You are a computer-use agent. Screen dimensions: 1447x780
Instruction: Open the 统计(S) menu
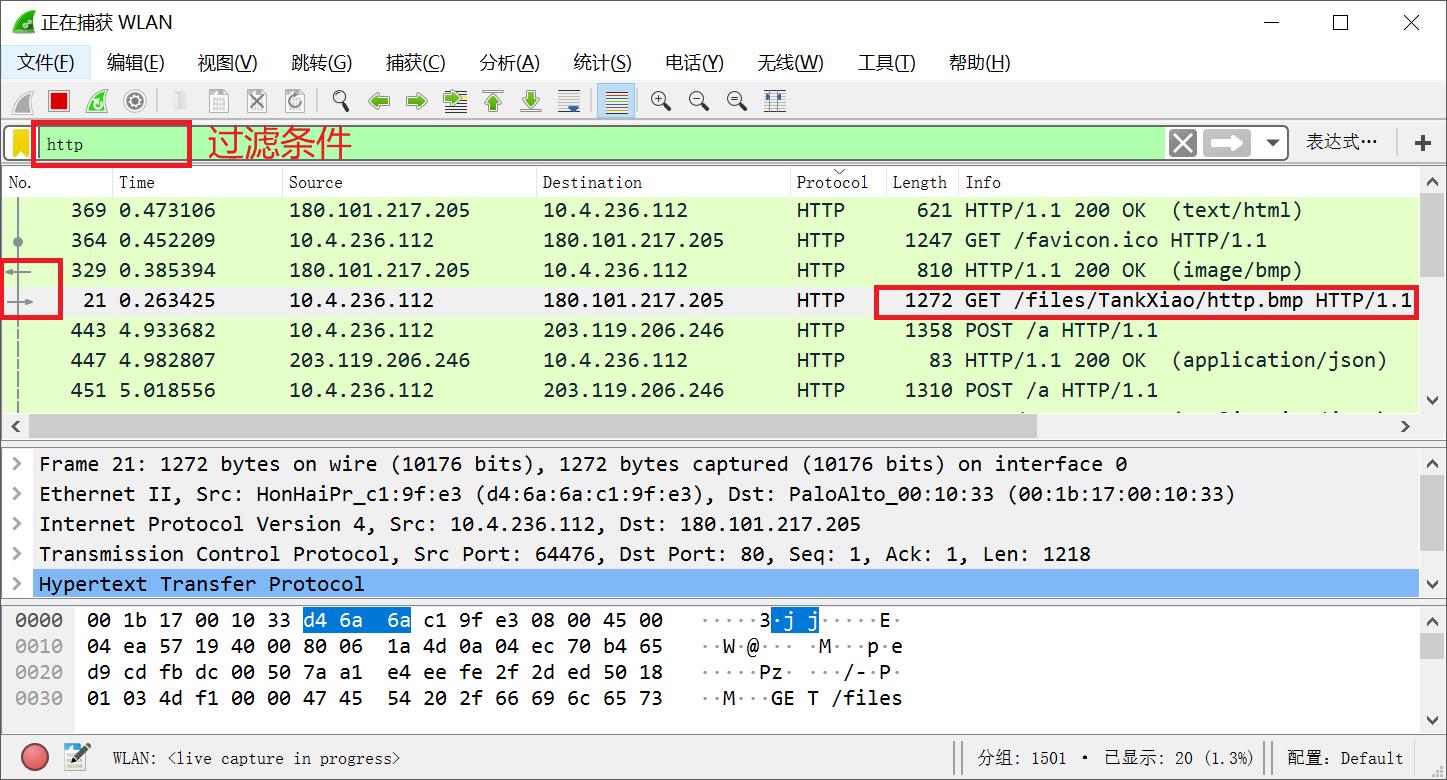click(x=601, y=62)
